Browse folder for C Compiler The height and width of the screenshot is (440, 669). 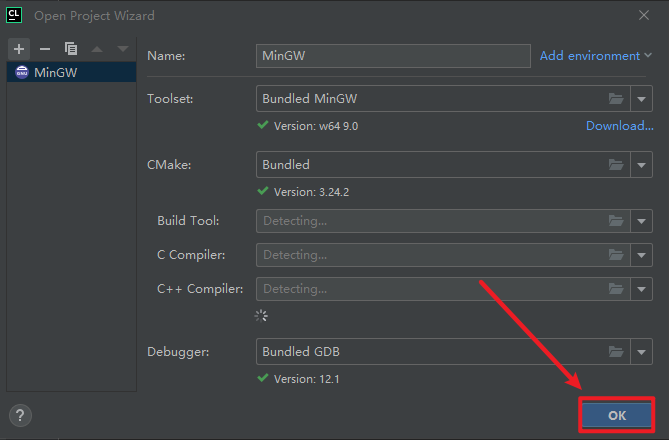tap(616, 255)
